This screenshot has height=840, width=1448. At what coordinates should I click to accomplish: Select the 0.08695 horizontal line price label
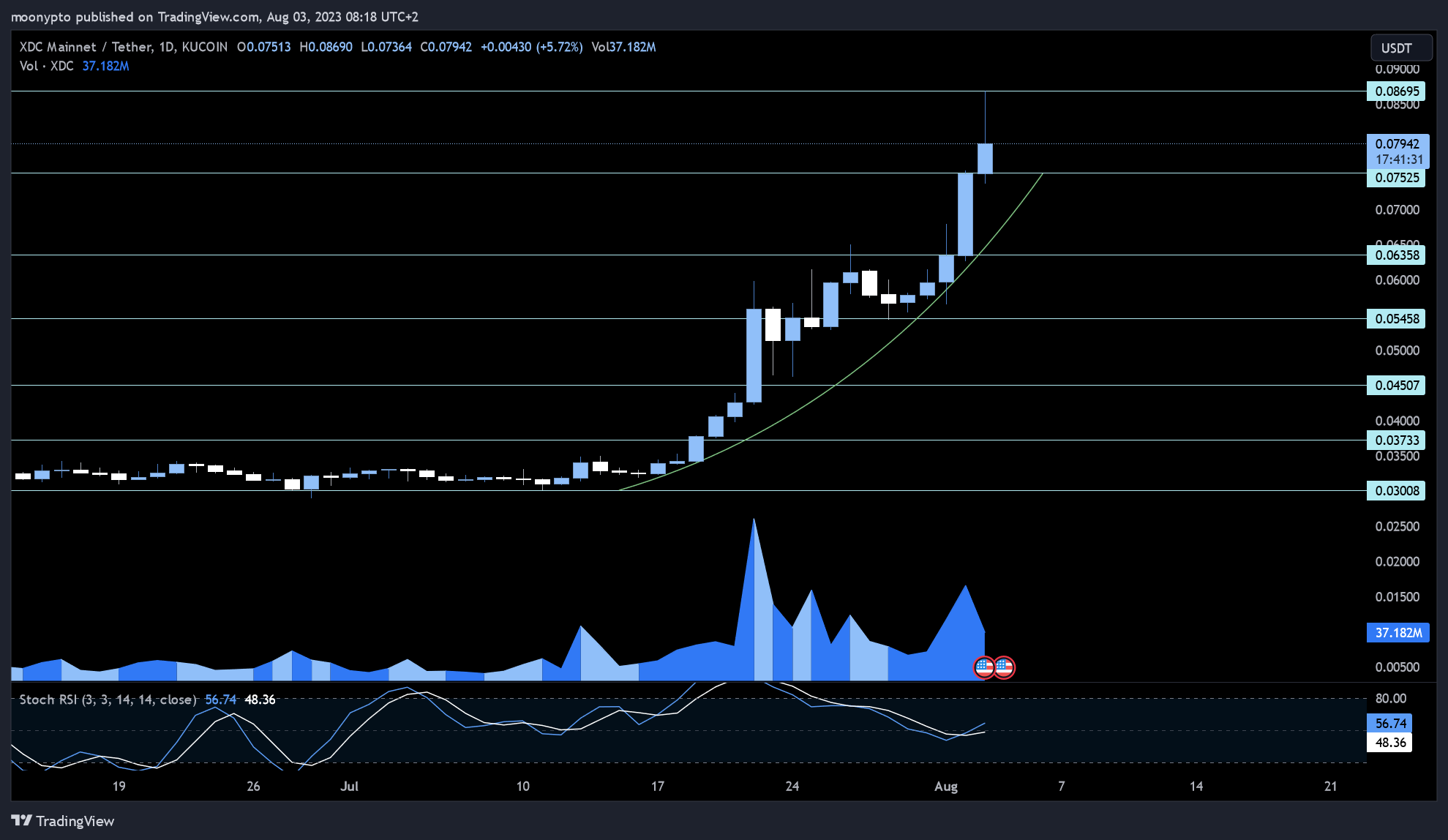(x=1396, y=91)
